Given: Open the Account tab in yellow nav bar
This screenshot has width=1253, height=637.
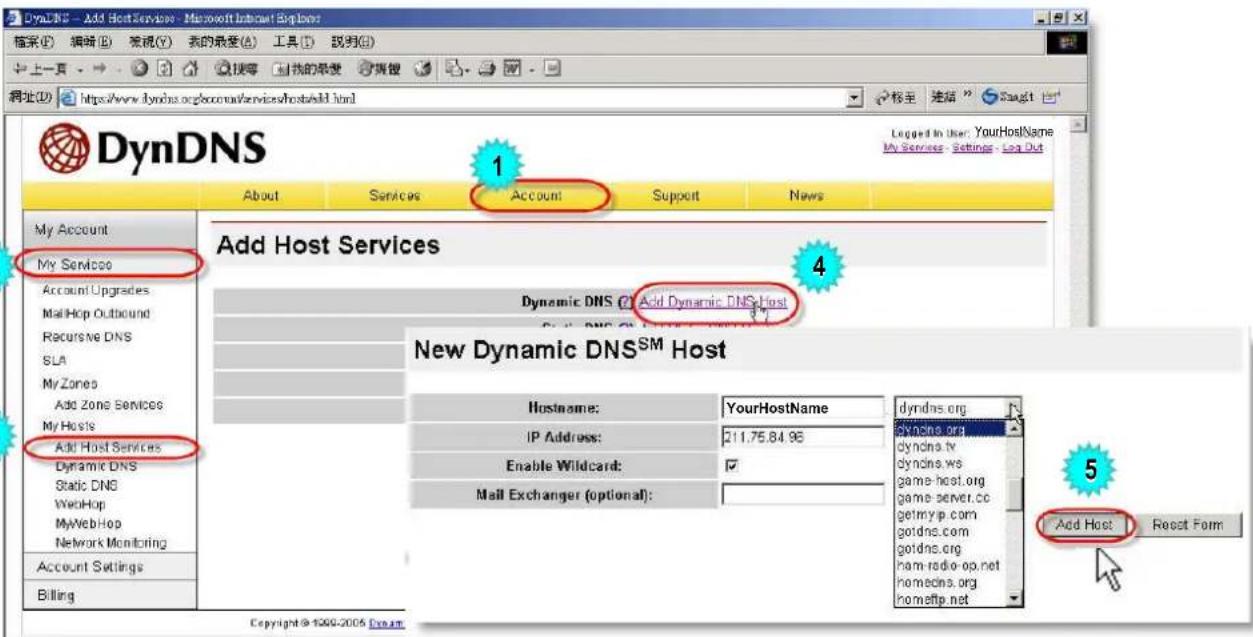Looking at the screenshot, I should [537, 196].
